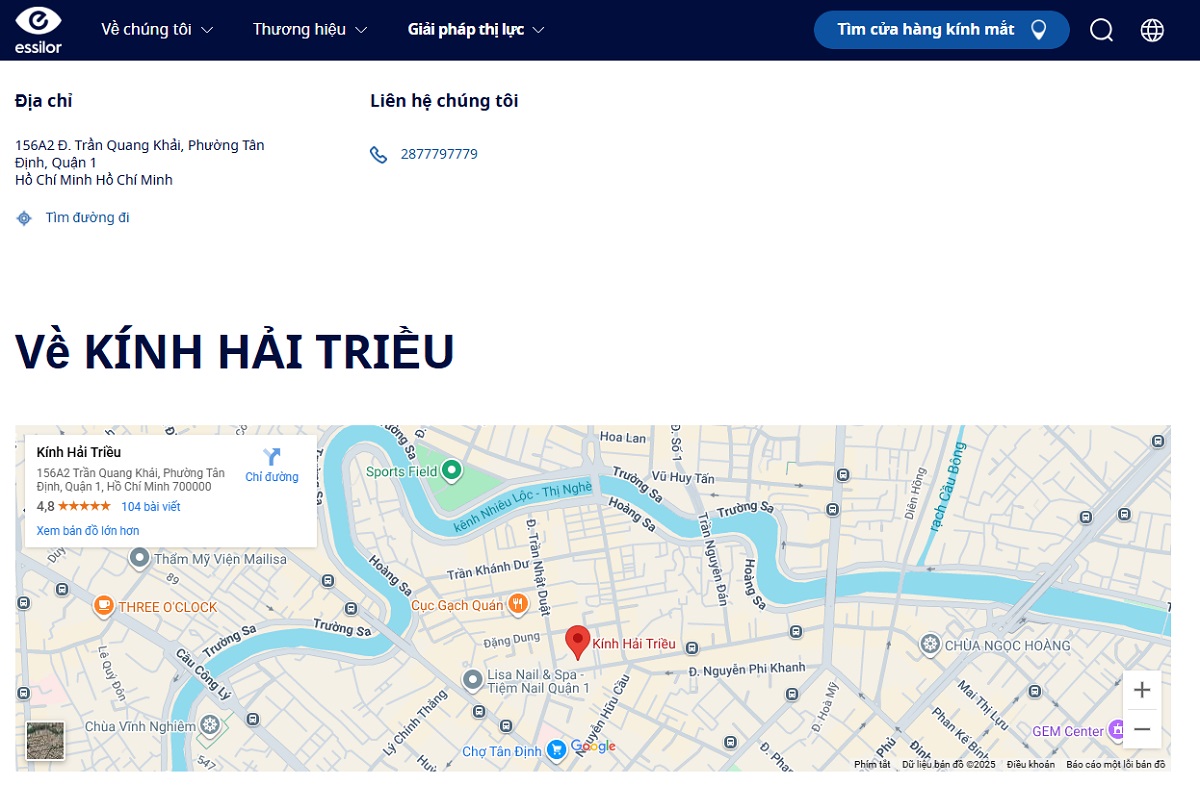The image size is (1200, 785).
Task: Click the Kính Hải Triều map label
Action: tap(634, 644)
